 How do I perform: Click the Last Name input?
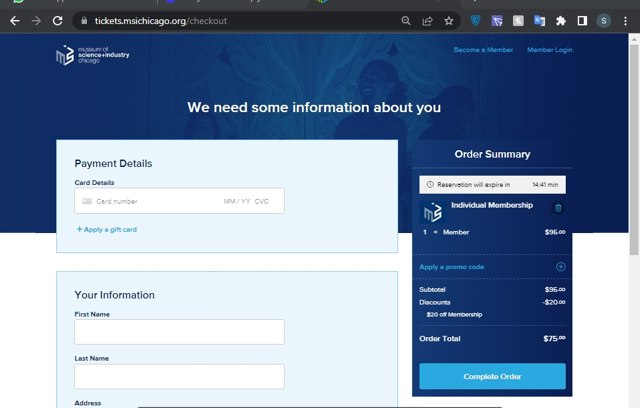[179, 376]
